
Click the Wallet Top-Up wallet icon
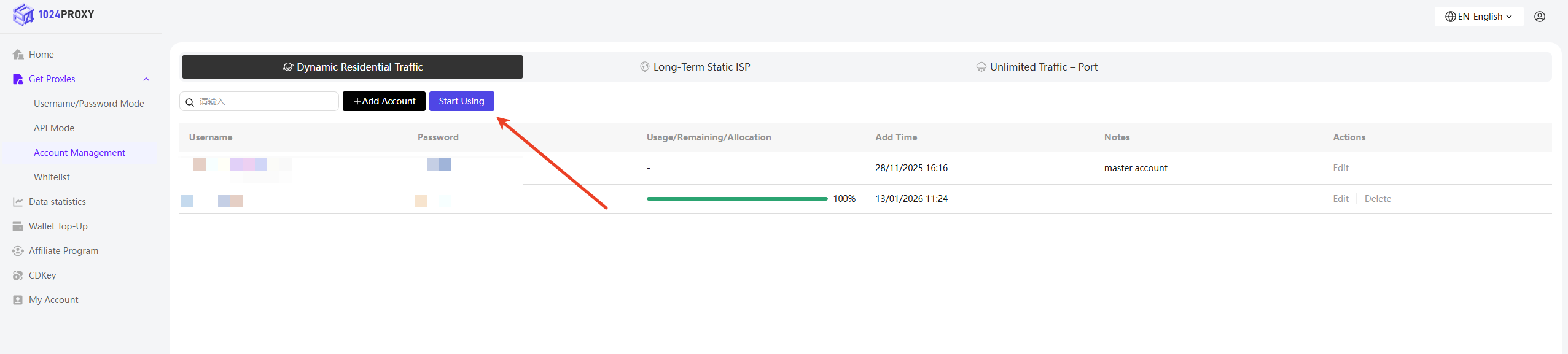pyautogui.click(x=18, y=226)
